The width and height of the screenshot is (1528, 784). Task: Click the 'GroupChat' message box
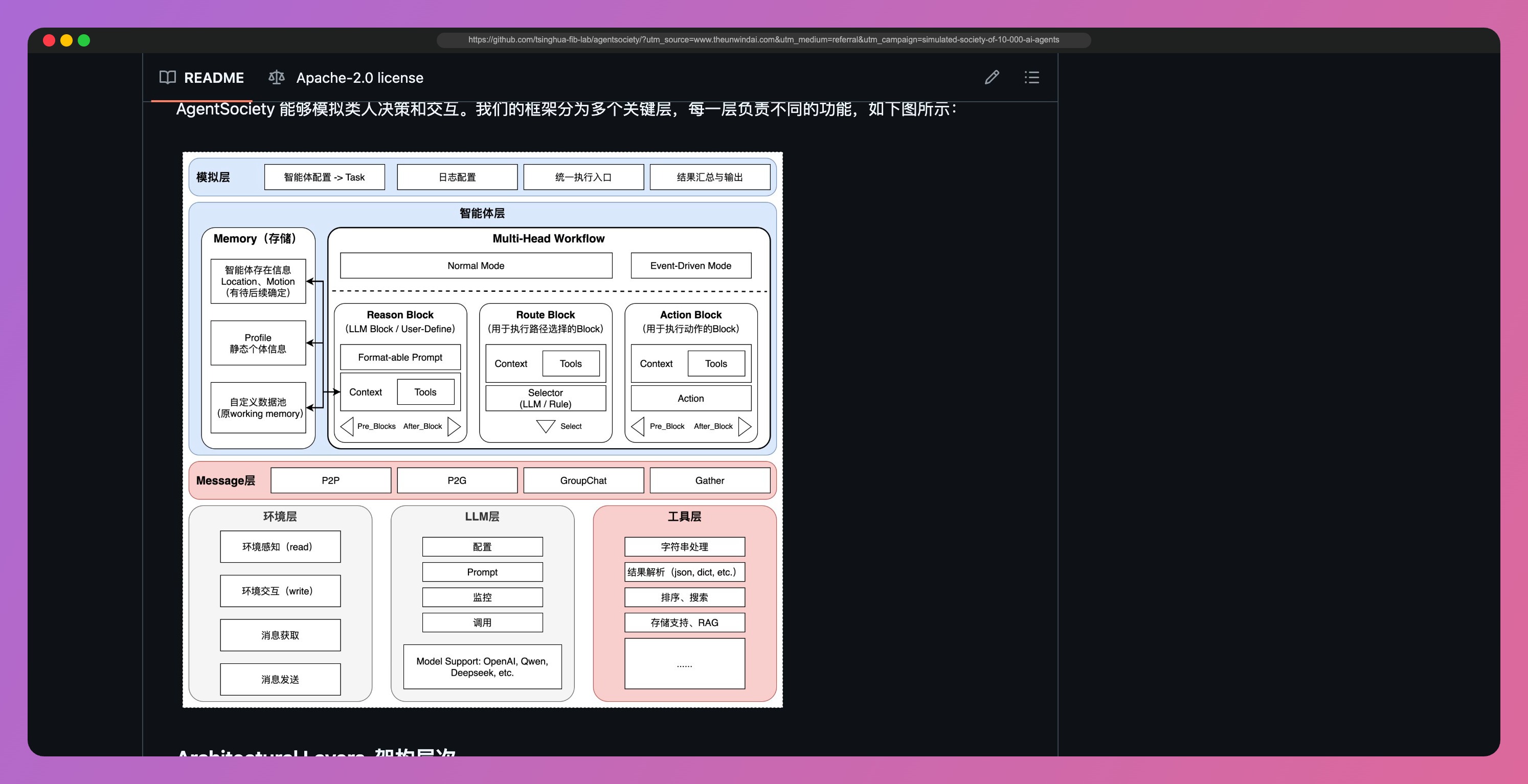pyautogui.click(x=583, y=480)
